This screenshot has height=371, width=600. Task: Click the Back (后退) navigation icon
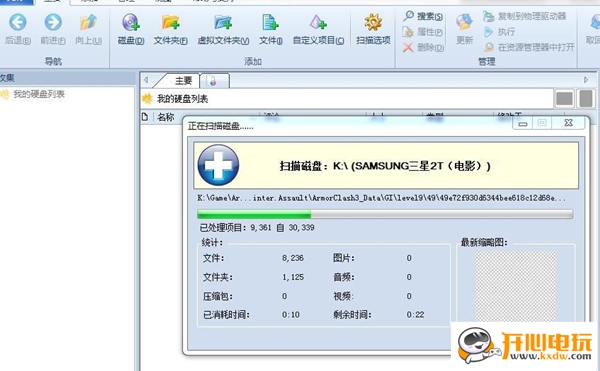(x=18, y=23)
